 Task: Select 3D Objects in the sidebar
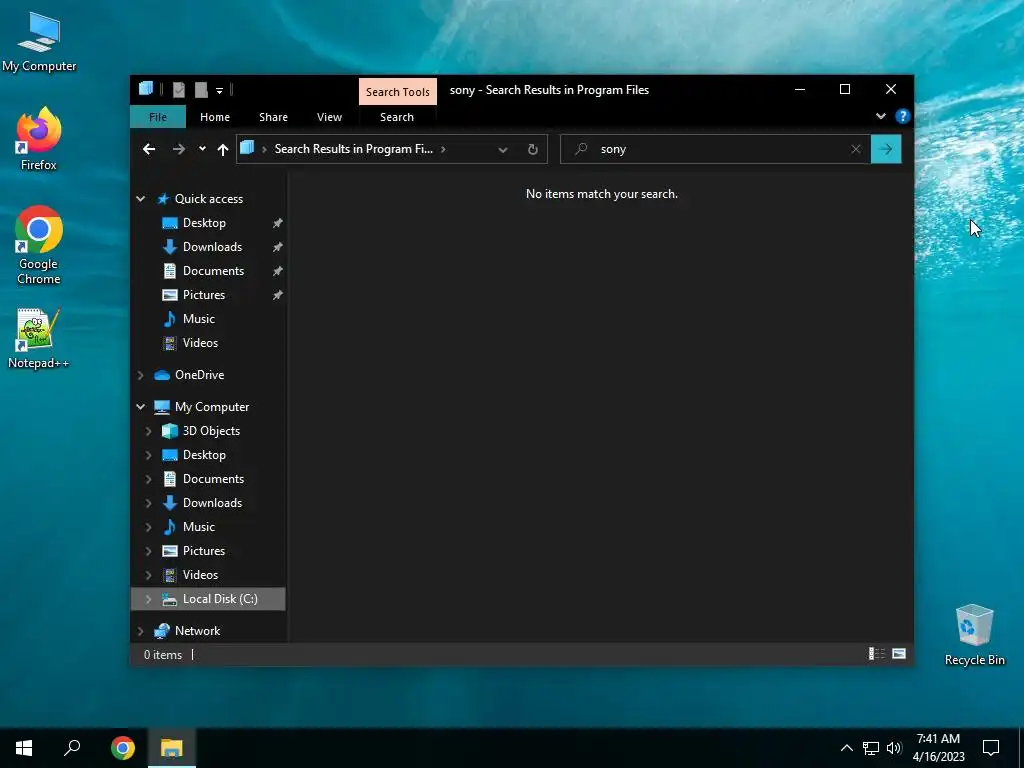[211, 431]
